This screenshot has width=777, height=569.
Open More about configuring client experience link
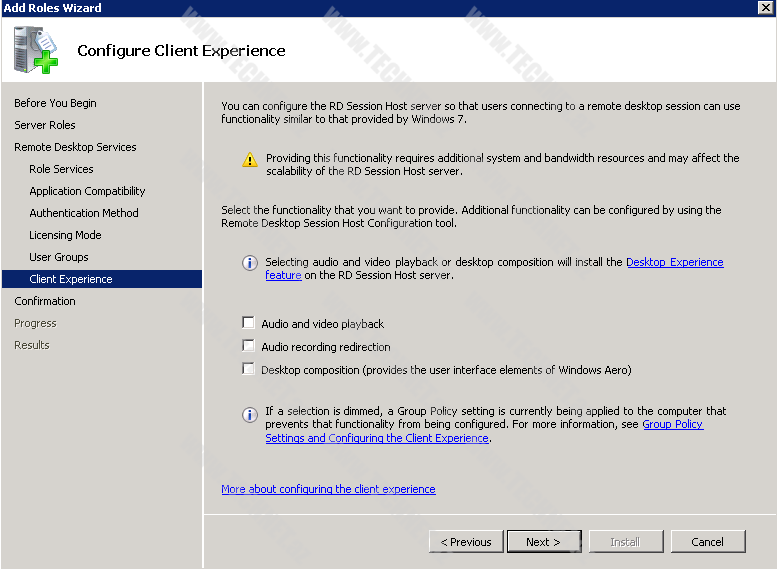(x=328, y=489)
